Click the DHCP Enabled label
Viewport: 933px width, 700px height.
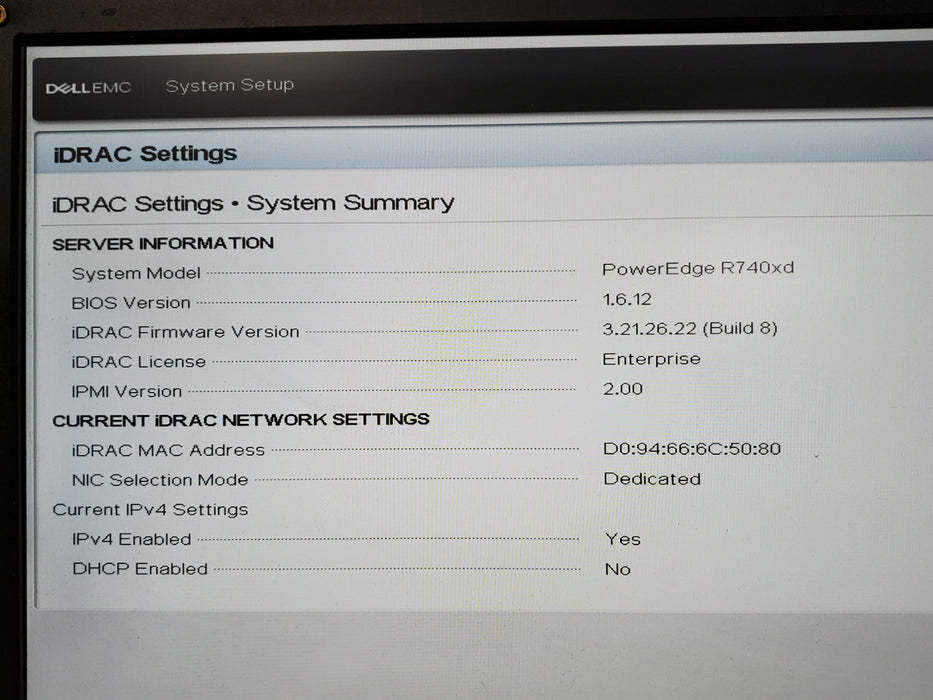click(x=140, y=569)
